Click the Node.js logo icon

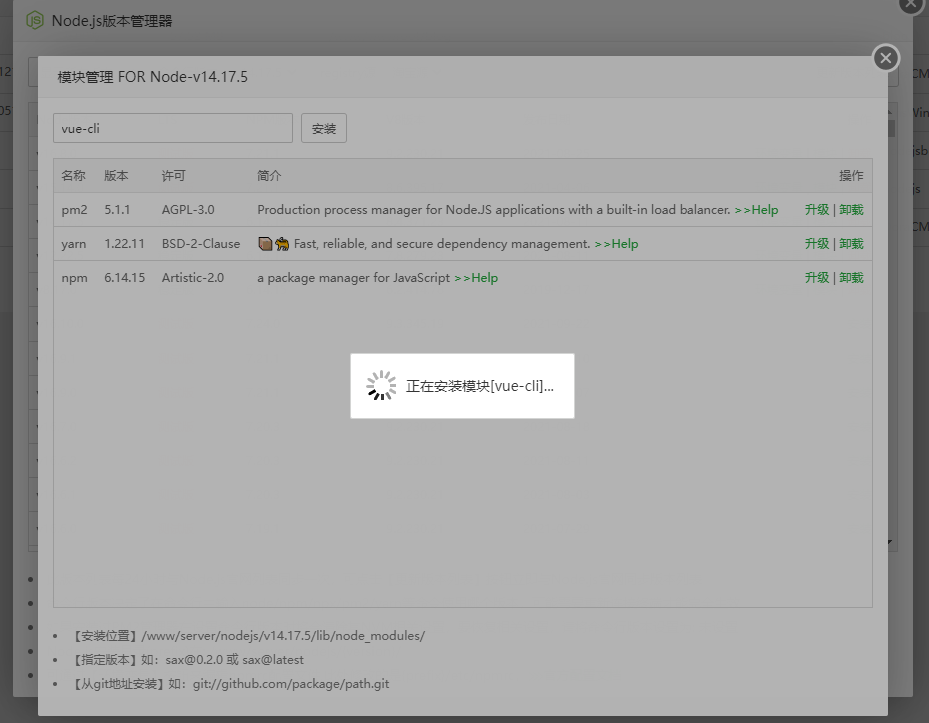(x=35, y=20)
